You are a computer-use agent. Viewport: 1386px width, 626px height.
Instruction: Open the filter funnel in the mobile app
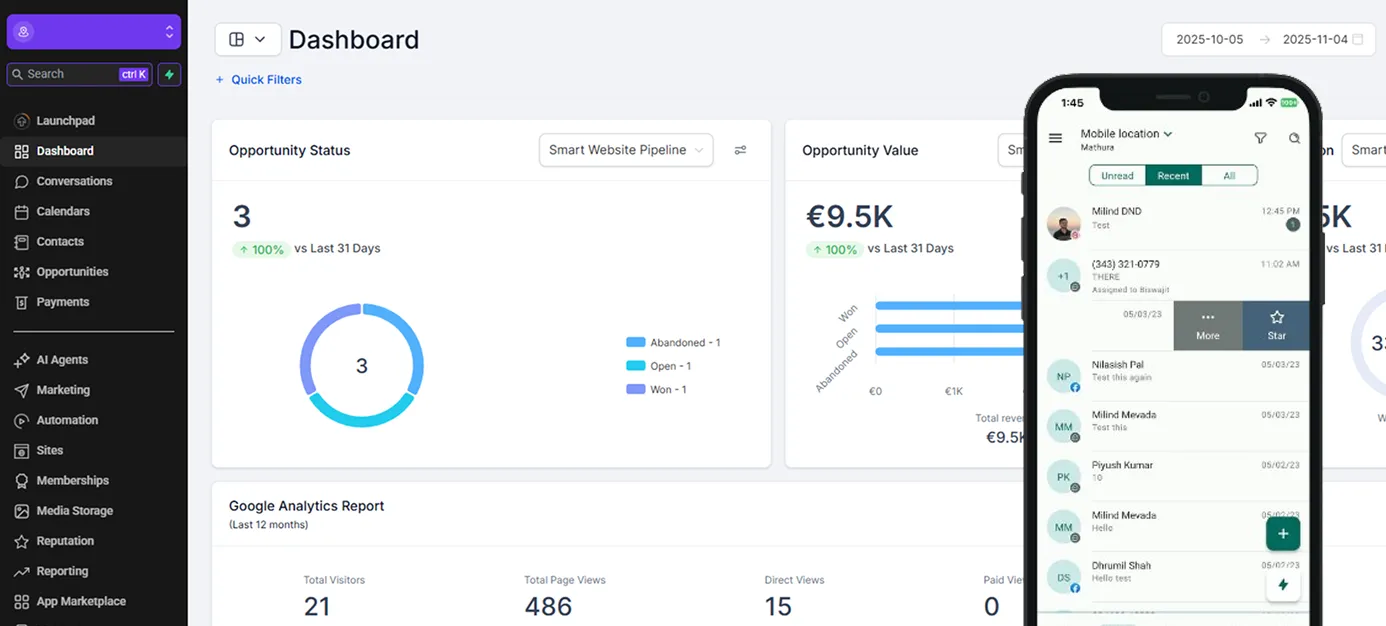[x=1260, y=138]
